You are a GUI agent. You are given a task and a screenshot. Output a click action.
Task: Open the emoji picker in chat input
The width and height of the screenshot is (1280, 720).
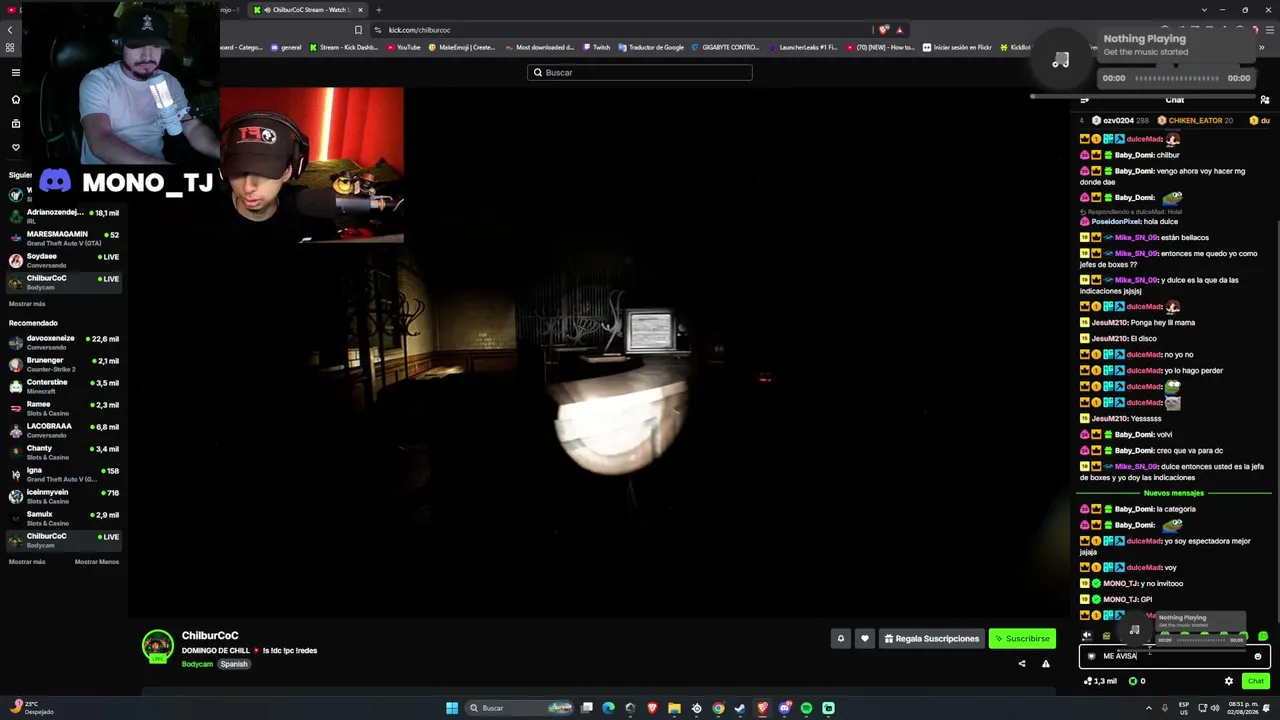[1258, 656]
